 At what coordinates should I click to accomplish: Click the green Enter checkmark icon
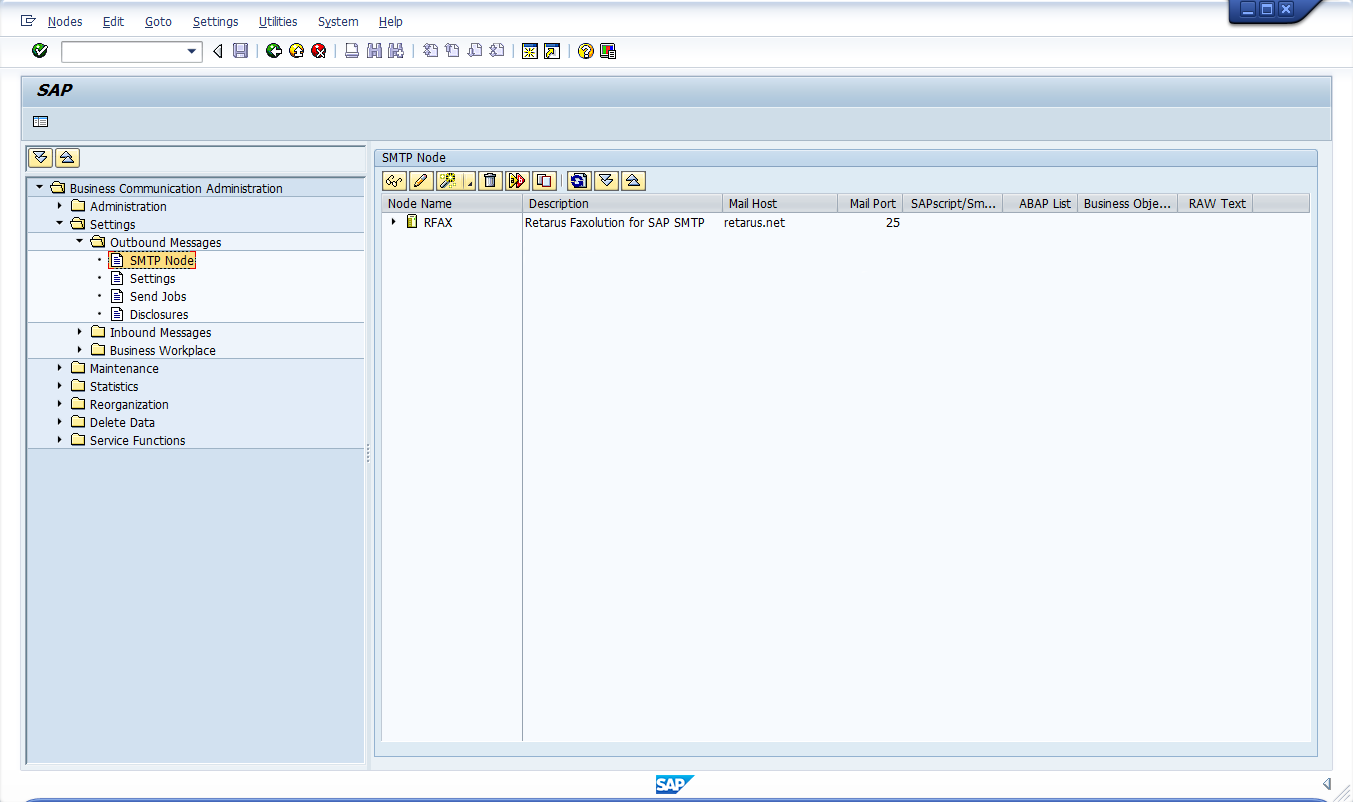click(40, 51)
